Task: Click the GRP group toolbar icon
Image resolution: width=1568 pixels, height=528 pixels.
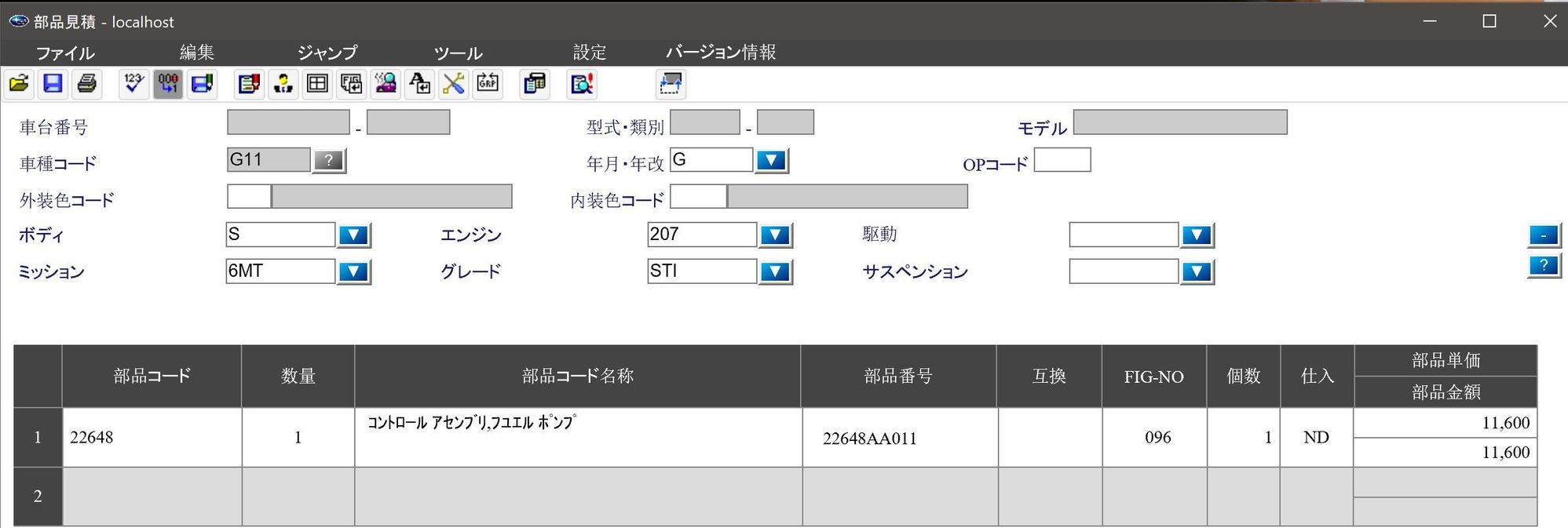Action: pos(488,84)
